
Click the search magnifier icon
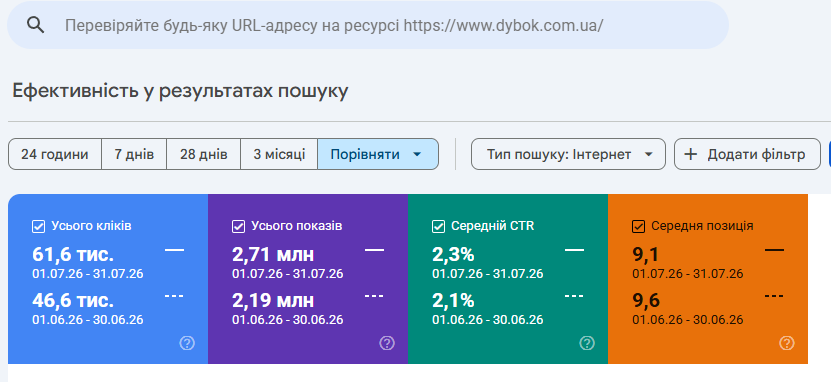coord(36,25)
